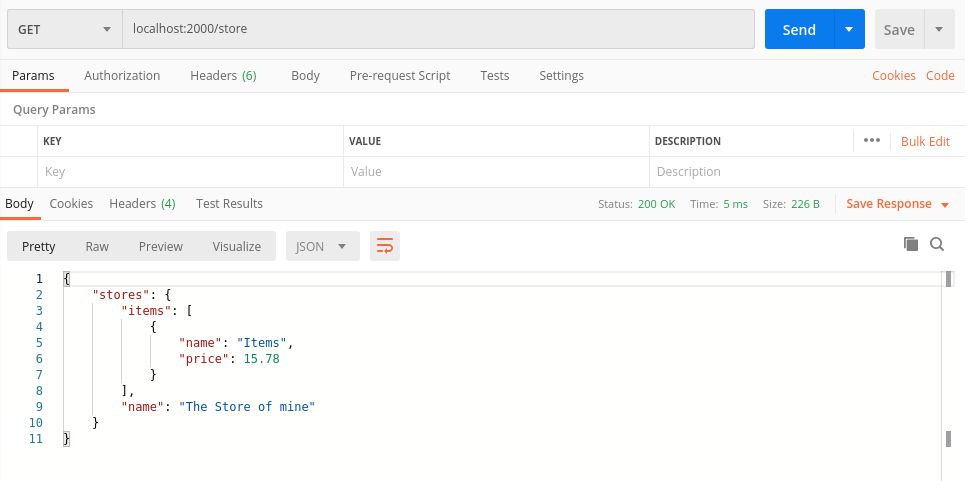This screenshot has width=967, height=481.
Task: Click the 5 ms time value
Action: (x=736, y=204)
